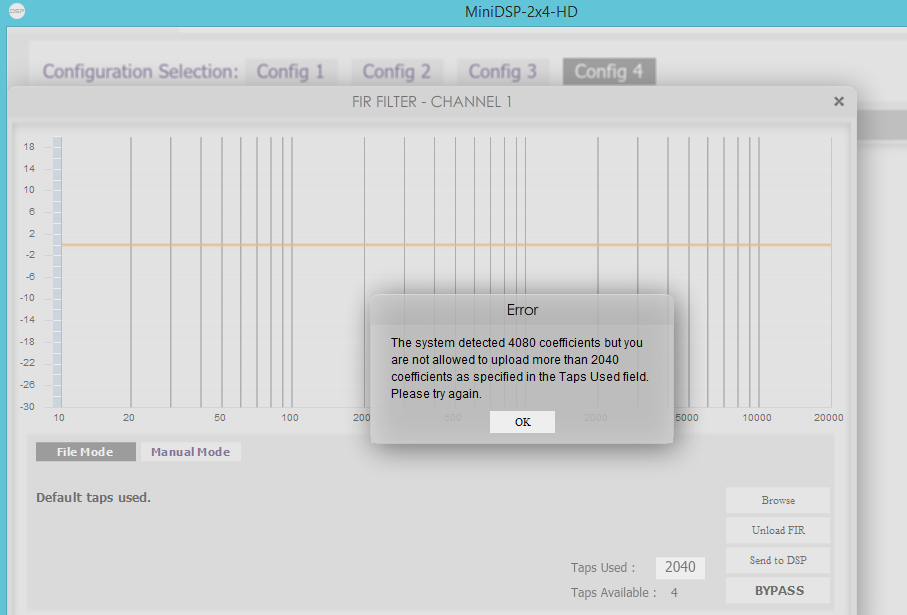
Task: Select File Mode tab
Action: (86, 452)
